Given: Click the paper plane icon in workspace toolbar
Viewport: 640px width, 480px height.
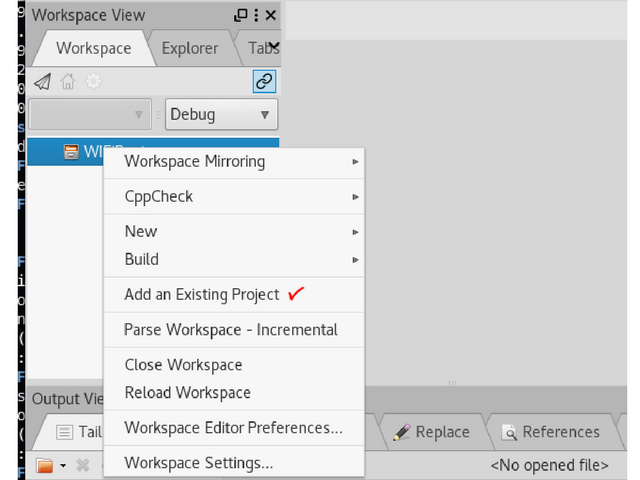Looking at the screenshot, I should point(43,82).
